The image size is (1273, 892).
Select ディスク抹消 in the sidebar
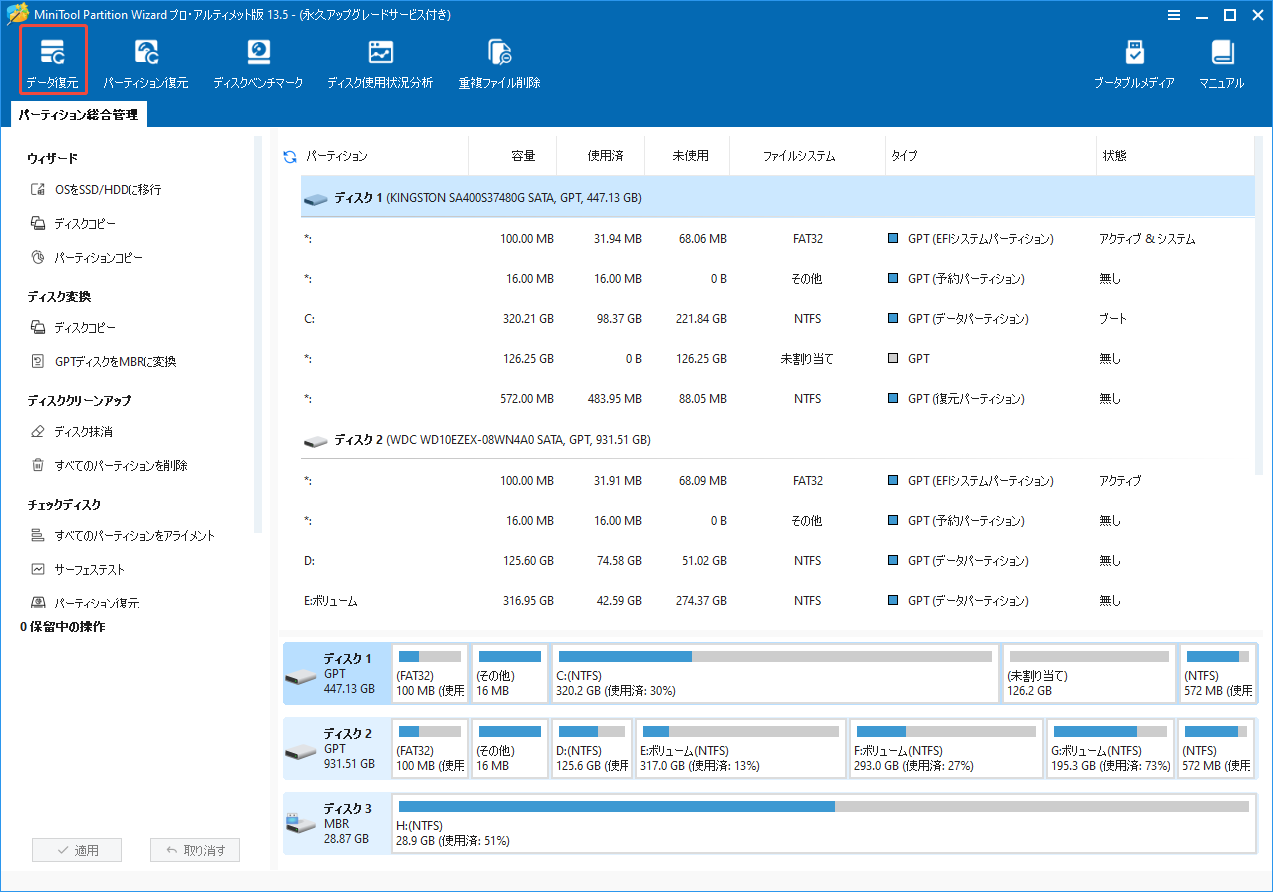pos(84,432)
